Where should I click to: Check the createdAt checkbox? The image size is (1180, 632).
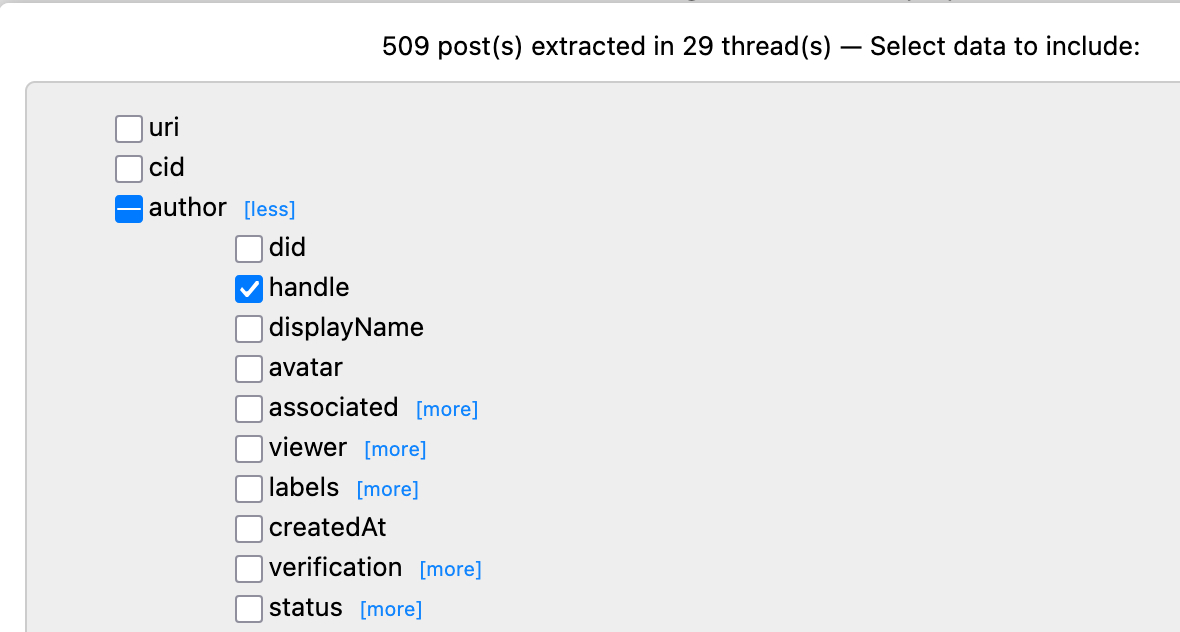pyautogui.click(x=249, y=529)
